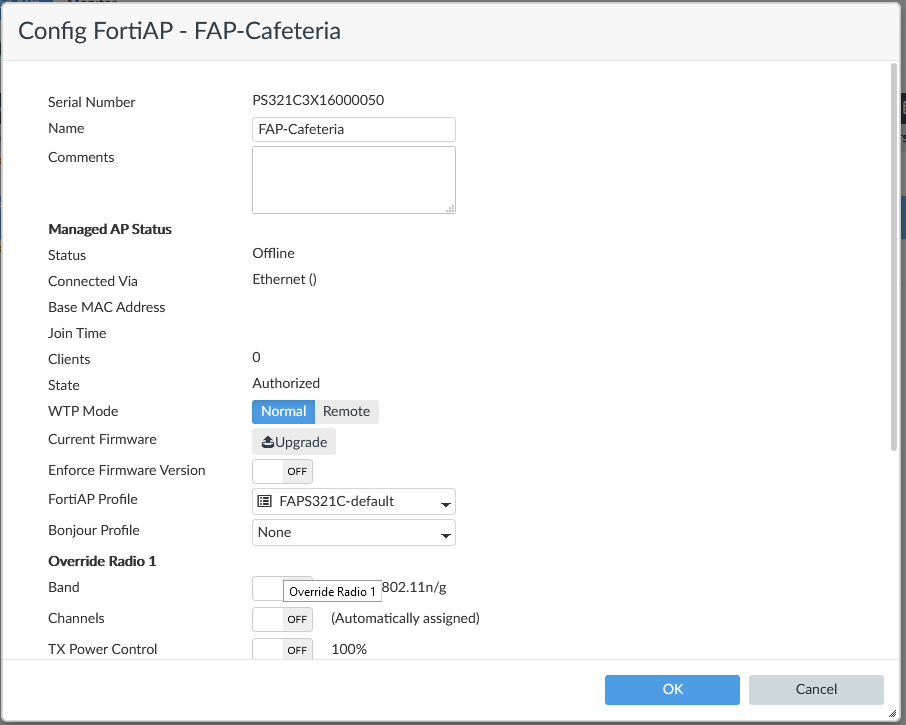906x725 pixels.
Task: Cancel the FortiAP configuration dialog
Action: 816,689
